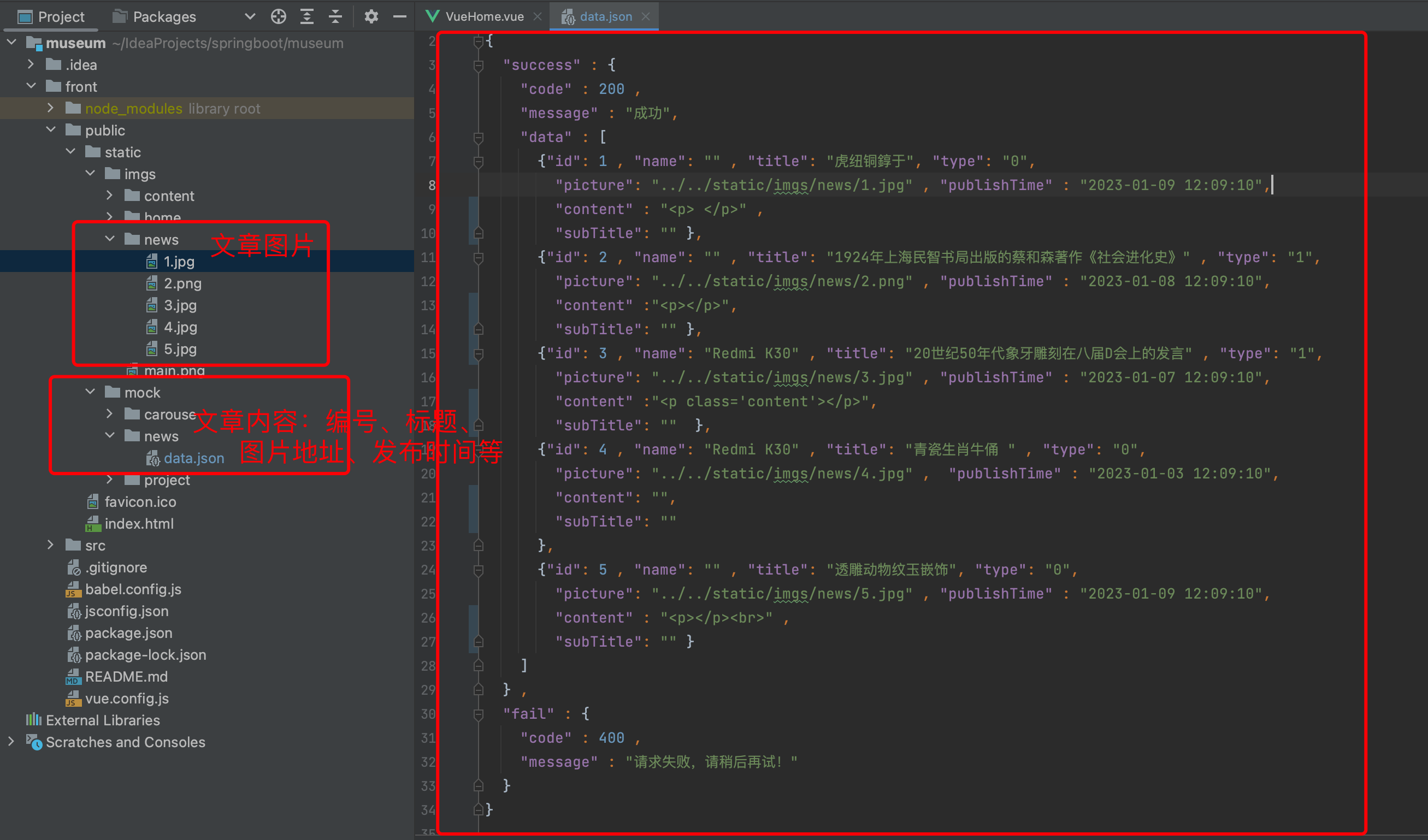
Task: Open the project view dropdown arrow
Action: [250, 16]
